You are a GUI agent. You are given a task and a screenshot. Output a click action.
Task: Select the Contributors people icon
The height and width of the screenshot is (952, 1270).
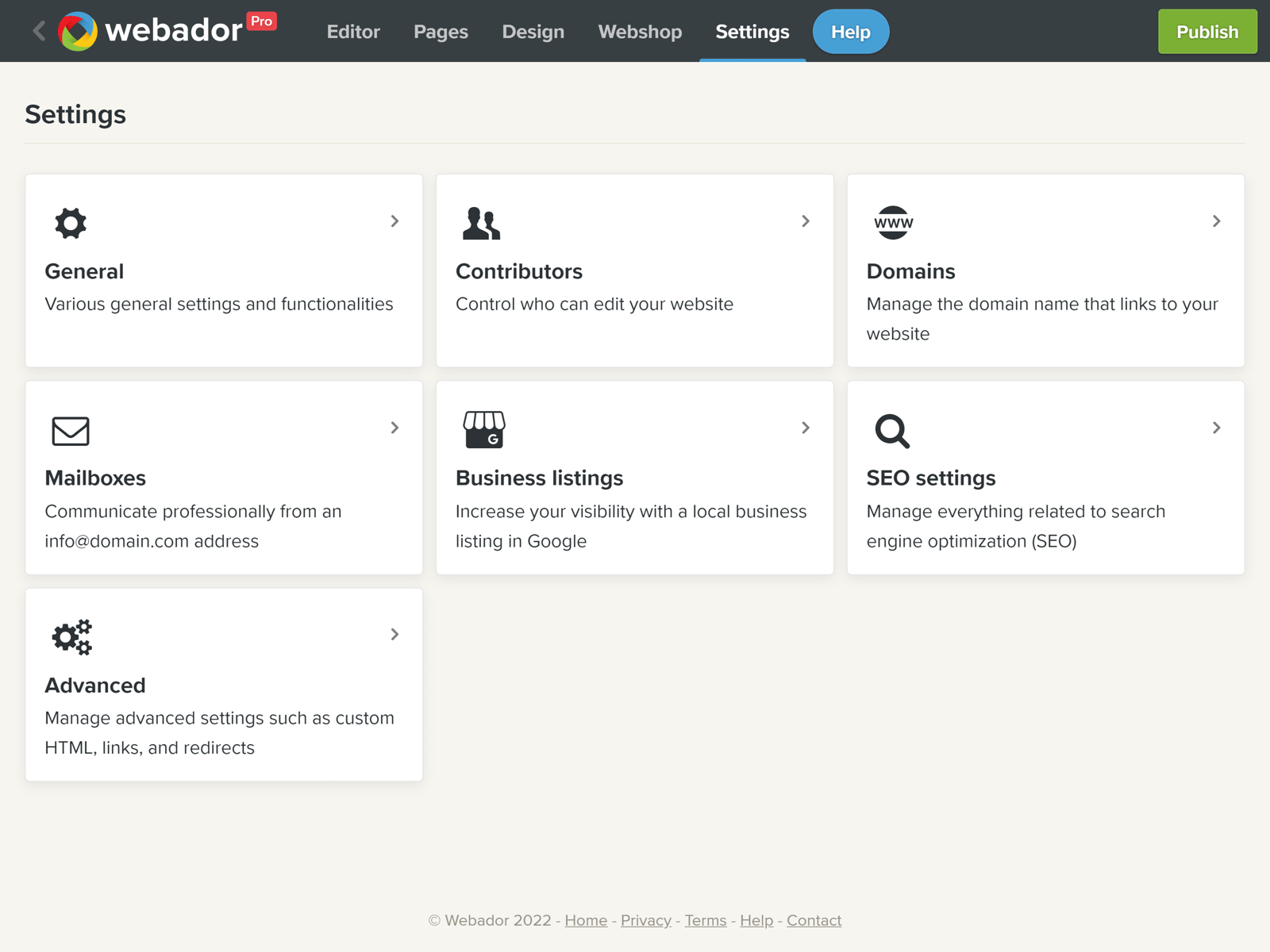(482, 223)
